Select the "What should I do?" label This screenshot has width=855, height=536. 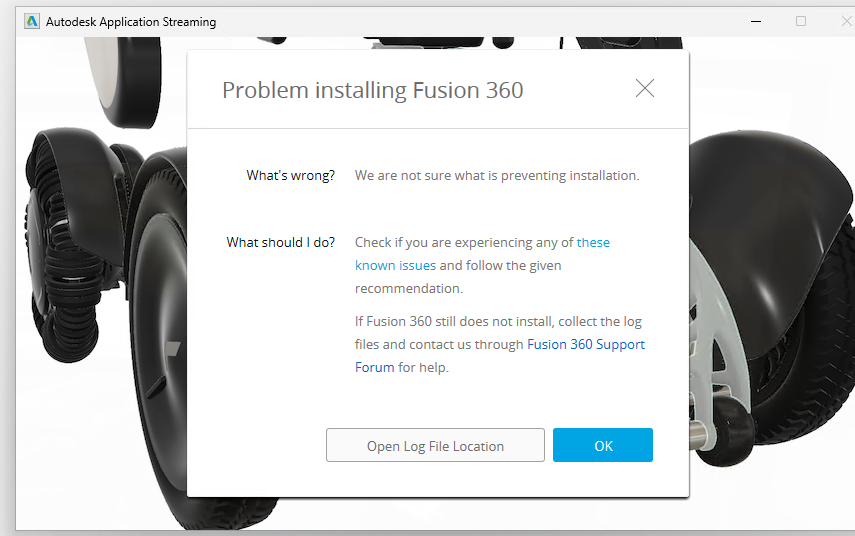point(281,242)
